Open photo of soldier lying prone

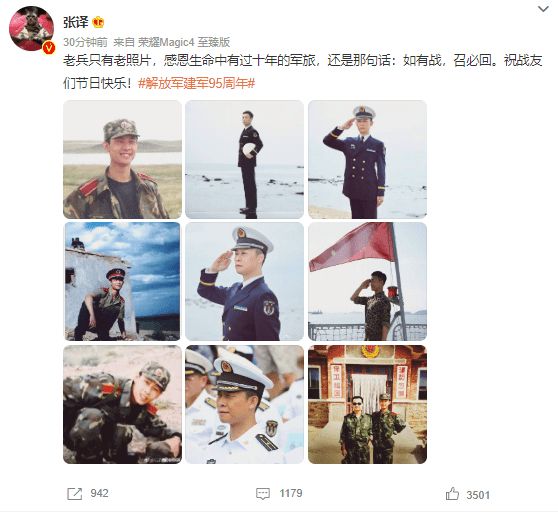pyautogui.click(x=122, y=404)
